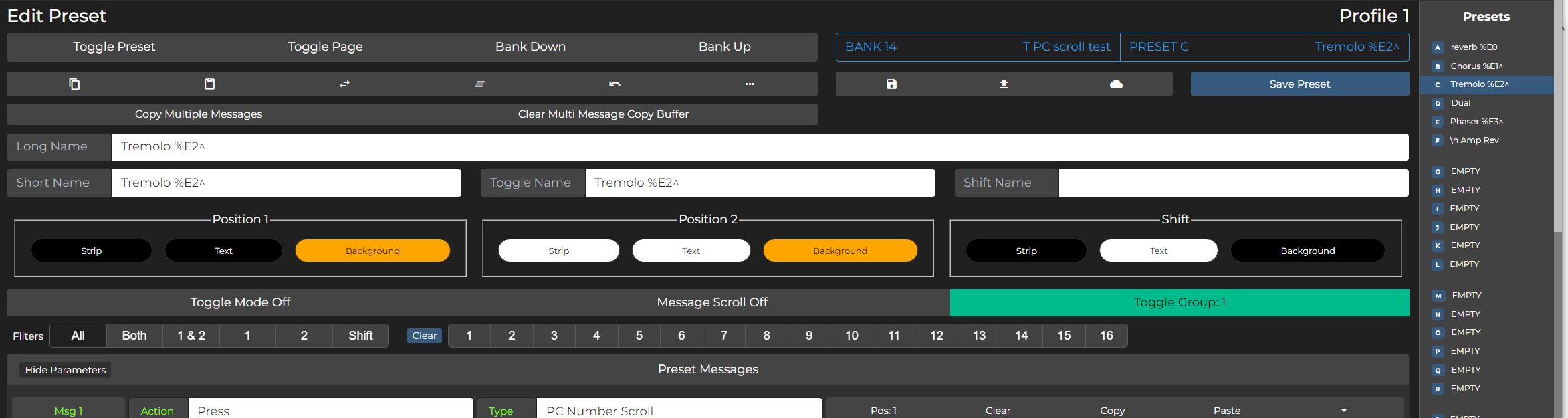The width and height of the screenshot is (1568, 418).
Task: Open Position 2 Strip color swatch
Action: pyautogui.click(x=559, y=251)
